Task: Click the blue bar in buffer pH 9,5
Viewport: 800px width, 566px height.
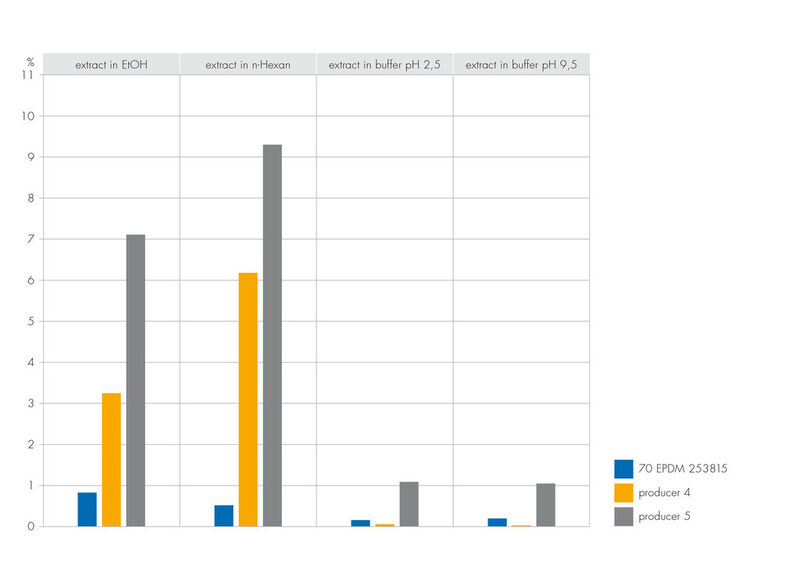Action: tap(497, 522)
